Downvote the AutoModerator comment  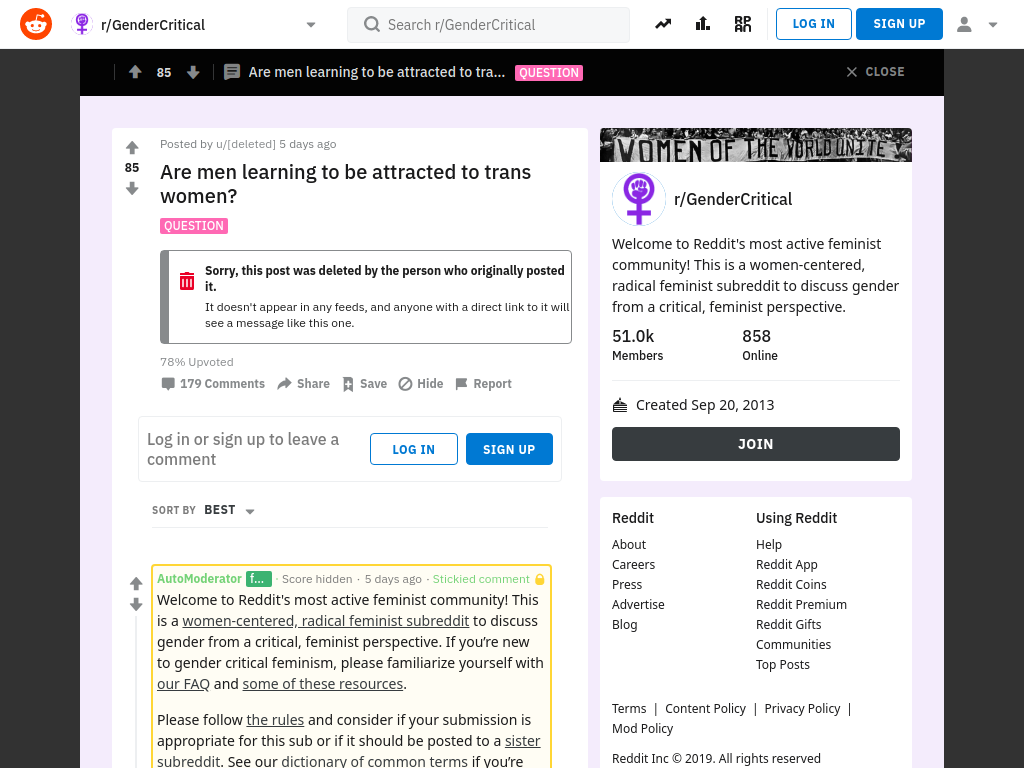coord(136,605)
